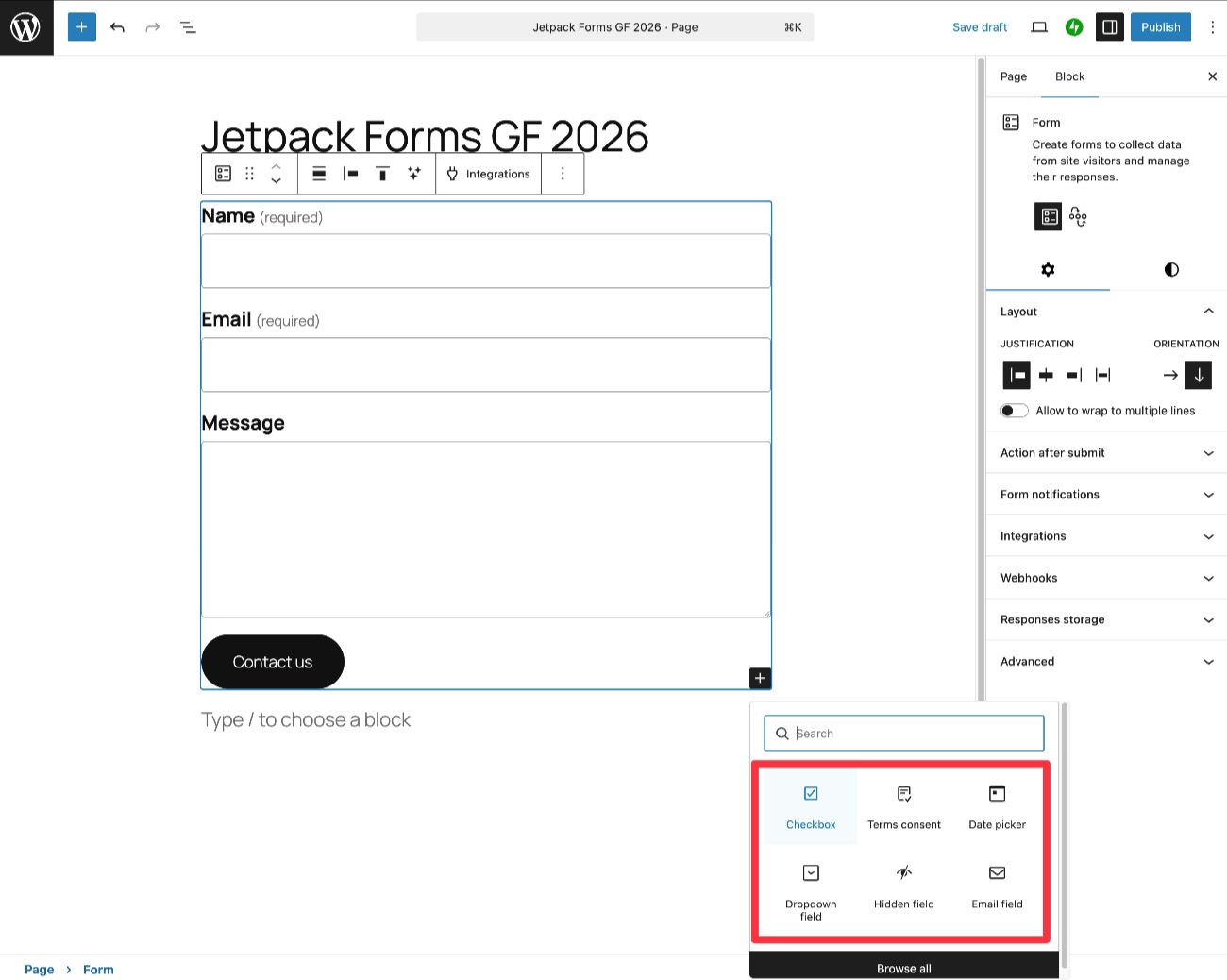Insert a Terms consent block
Image resolution: width=1227 pixels, height=980 pixels.
[x=903, y=803]
